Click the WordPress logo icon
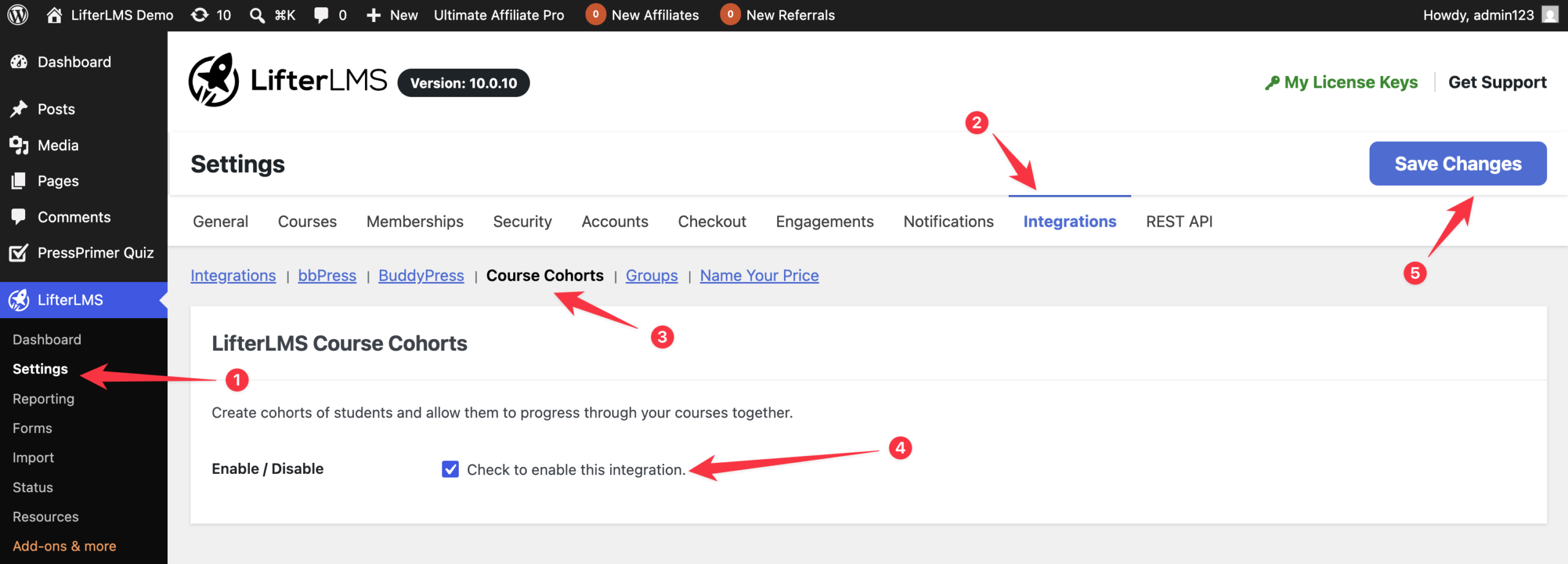Viewport: 1568px width, 564px height. click(18, 15)
